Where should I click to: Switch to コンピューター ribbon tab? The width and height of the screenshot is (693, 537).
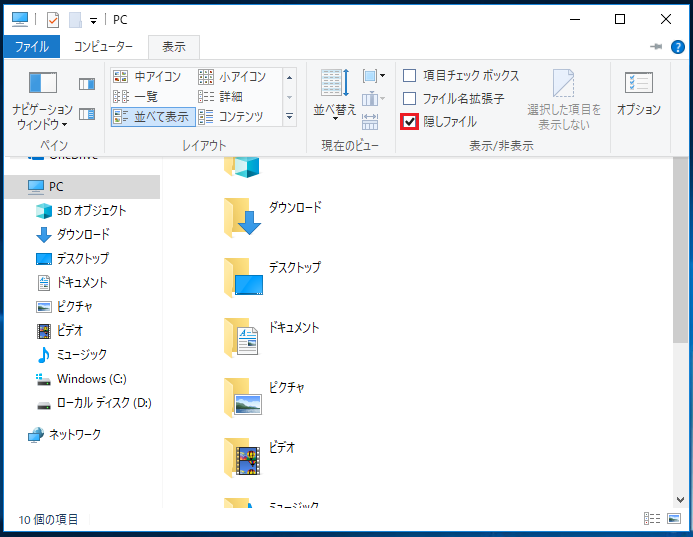pos(103,47)
